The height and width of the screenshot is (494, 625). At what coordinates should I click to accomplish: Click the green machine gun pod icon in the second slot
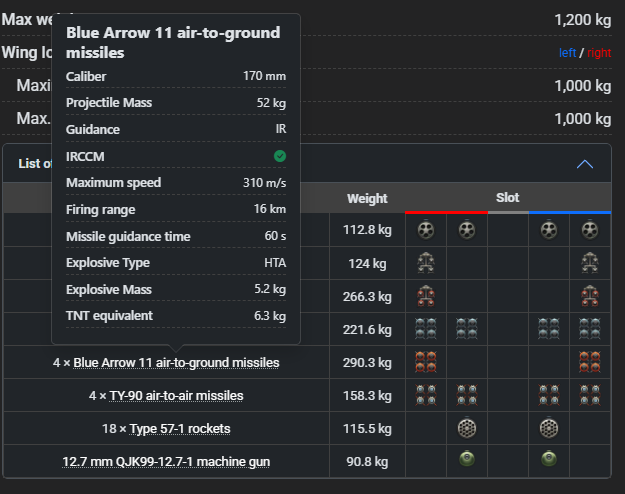tap(467, 459)
